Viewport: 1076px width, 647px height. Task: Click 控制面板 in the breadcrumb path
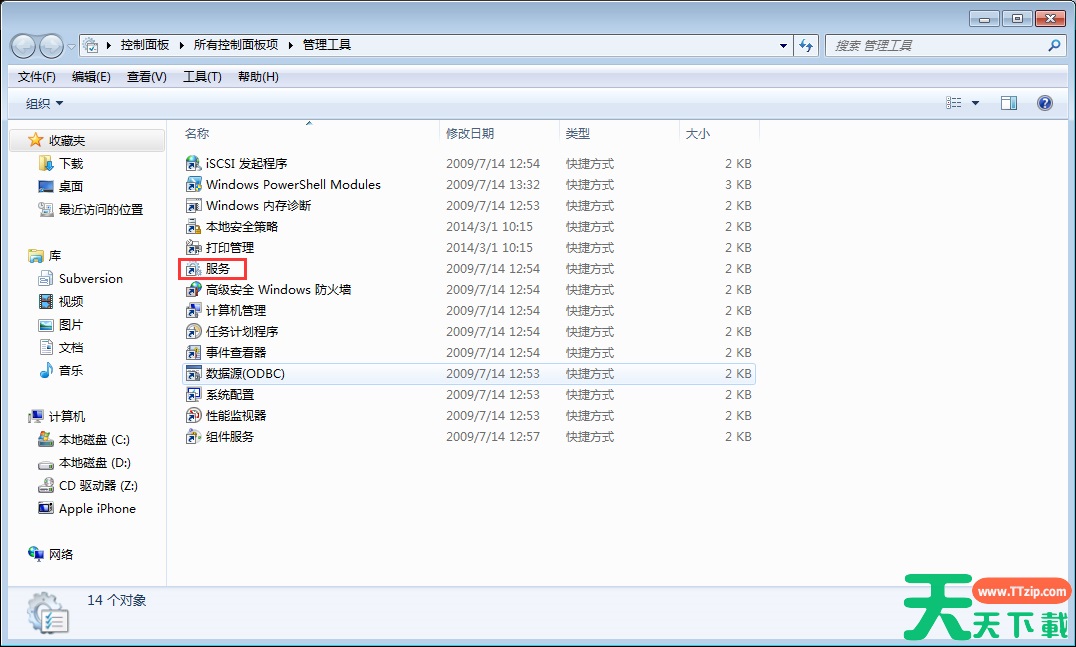click(145, 45)
